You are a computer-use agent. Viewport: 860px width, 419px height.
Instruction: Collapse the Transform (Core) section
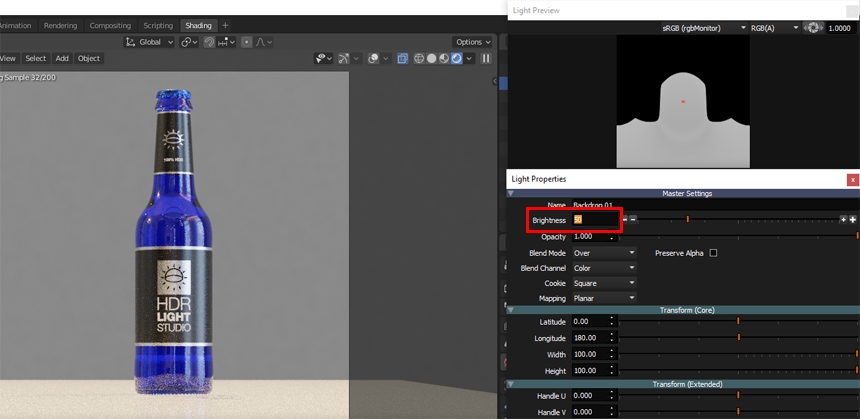point(511,310)
